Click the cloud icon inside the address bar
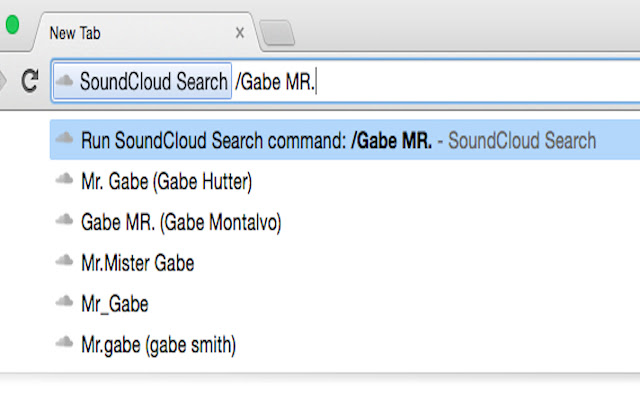The width and height of the screenshot is (640, 400). pyautogui.click(x=66, y=82)
